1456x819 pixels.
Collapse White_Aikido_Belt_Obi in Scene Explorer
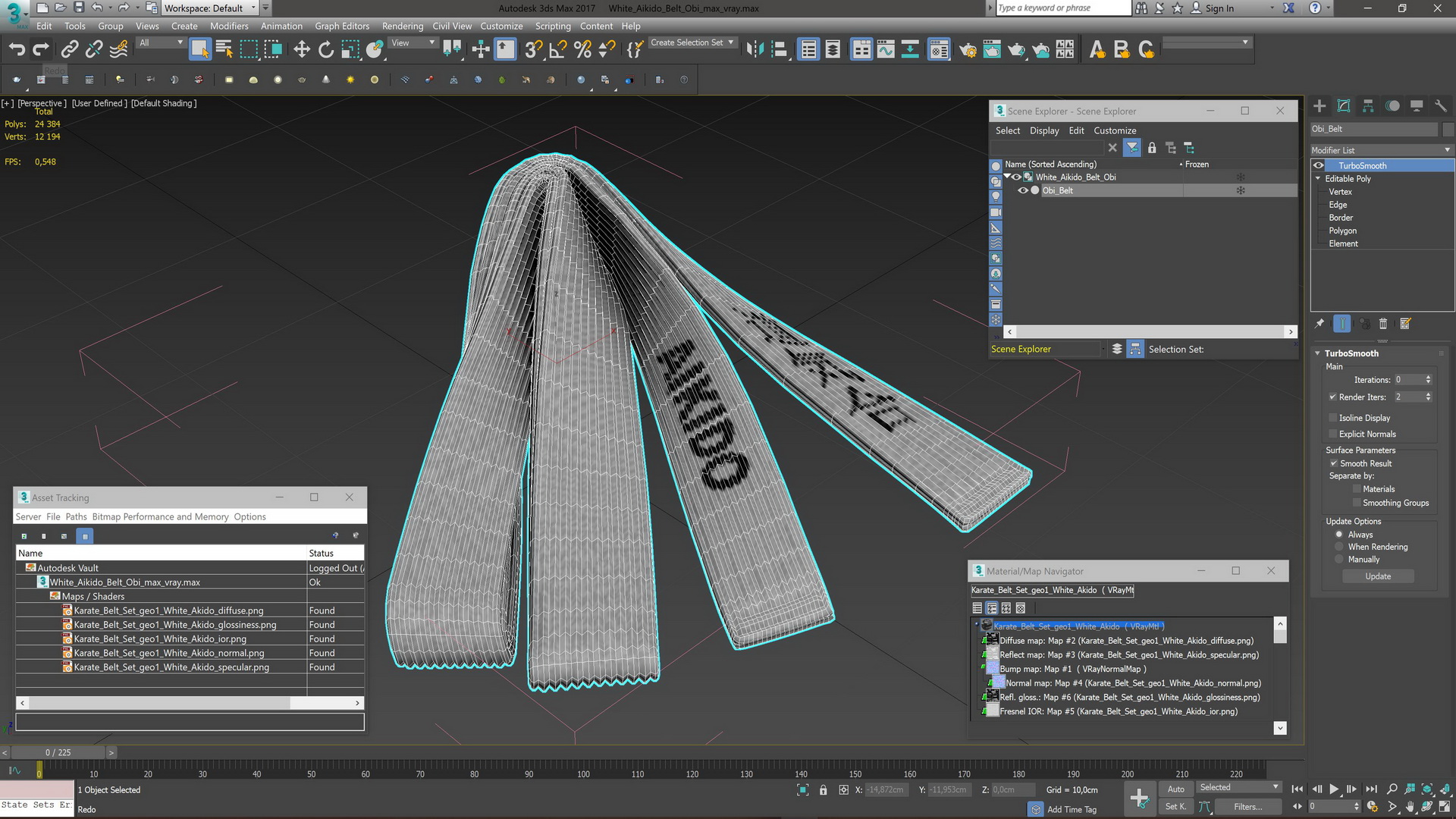pos(1007,177)
